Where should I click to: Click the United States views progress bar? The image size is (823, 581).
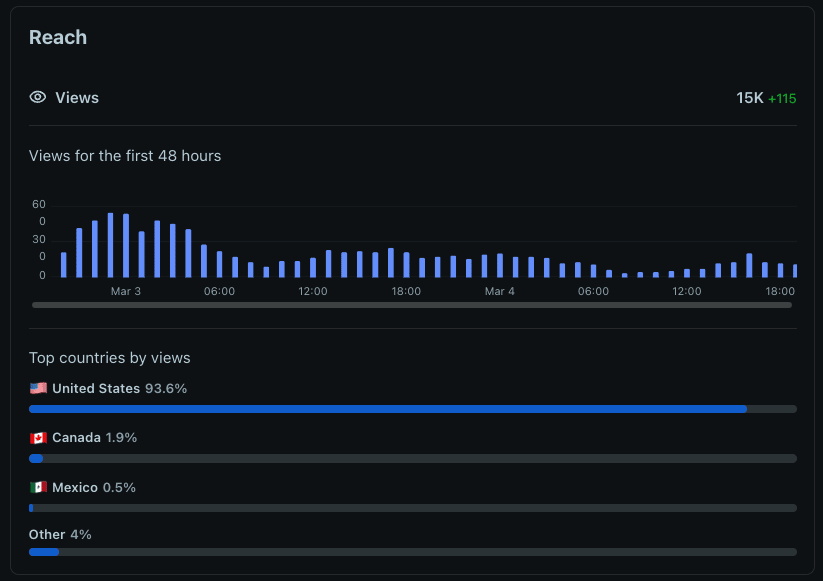[x=412, y=409]
